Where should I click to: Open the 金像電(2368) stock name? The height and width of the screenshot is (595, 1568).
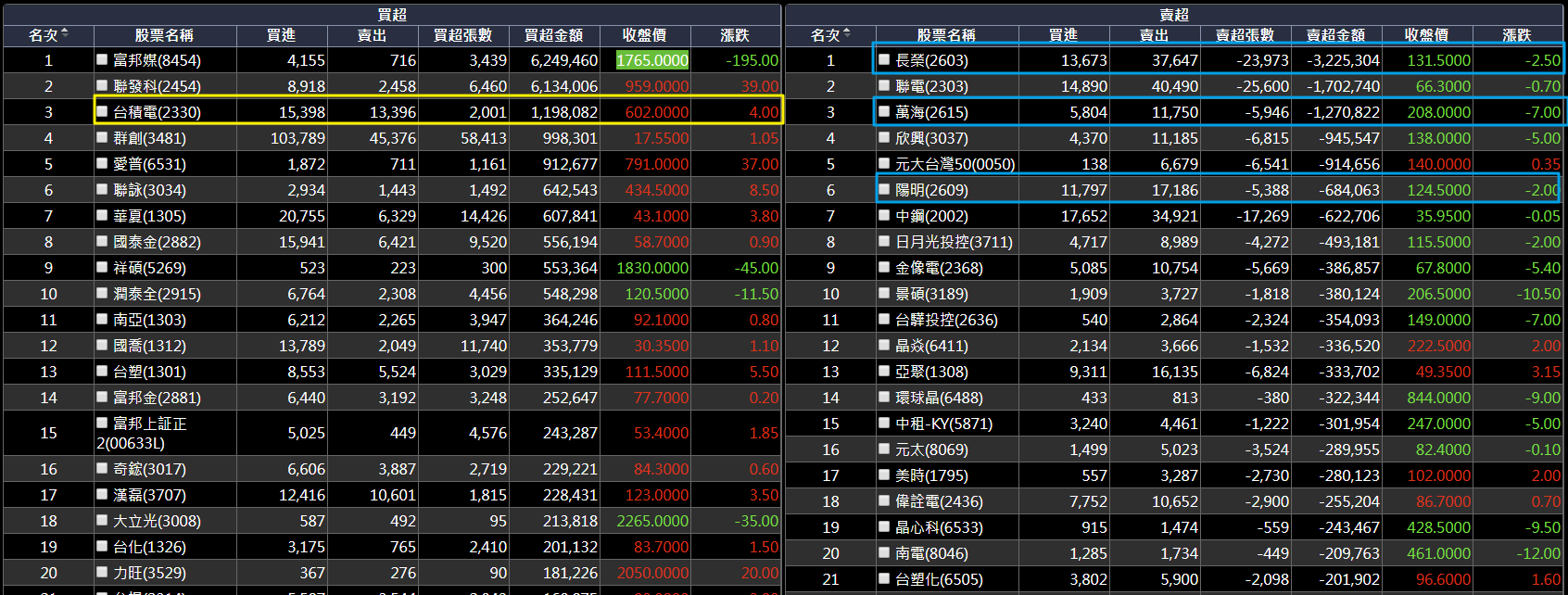(939, 268)
